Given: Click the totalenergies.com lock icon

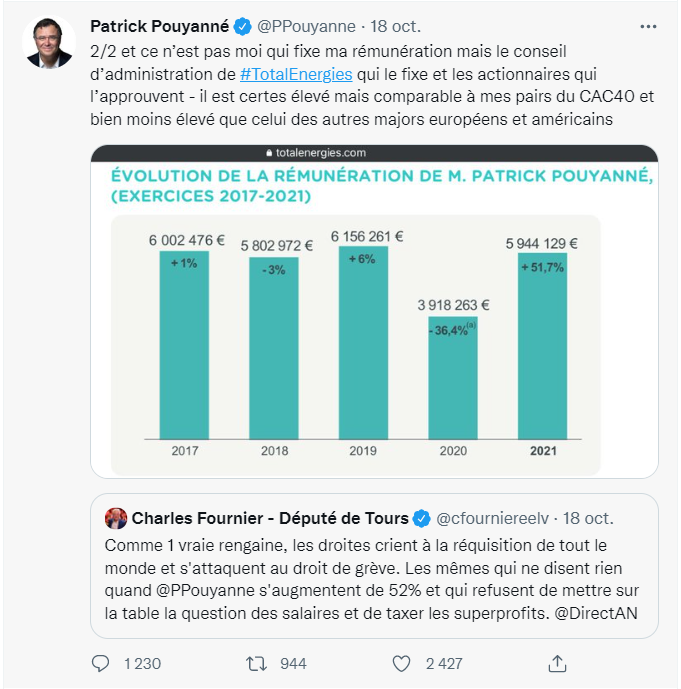Looking at the screenshot, I should (x=269, y=153).
